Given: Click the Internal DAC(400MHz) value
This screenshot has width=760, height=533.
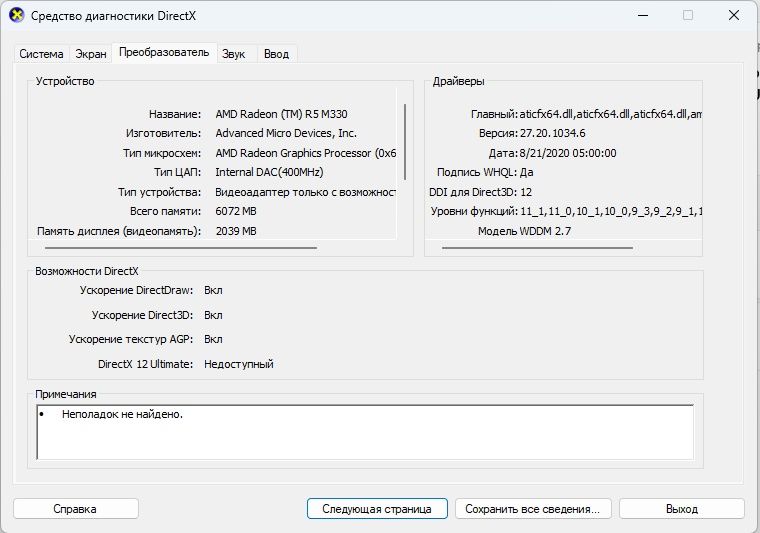Looking at the screenshot, I should pos(269,172).
